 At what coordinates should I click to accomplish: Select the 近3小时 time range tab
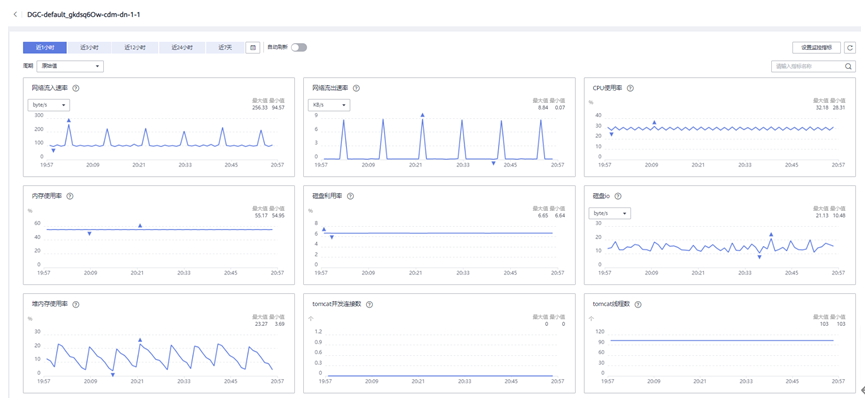[x=90, y=47]
